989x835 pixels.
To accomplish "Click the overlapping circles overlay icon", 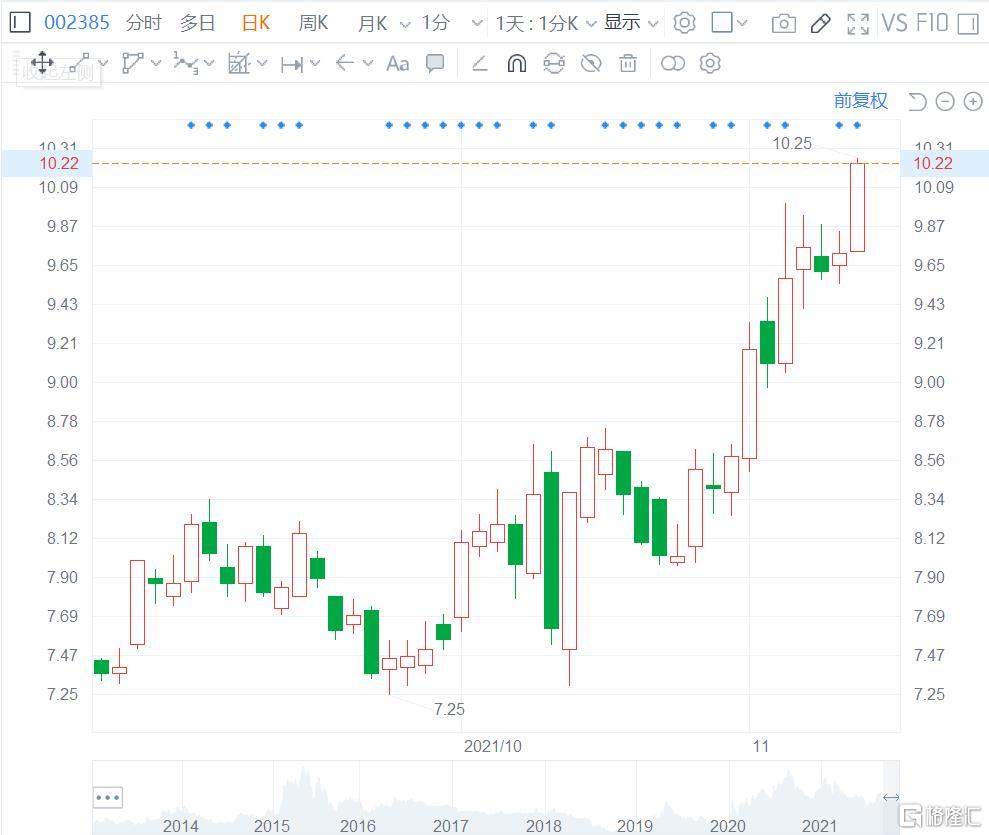I will click(x=672, y=63).
